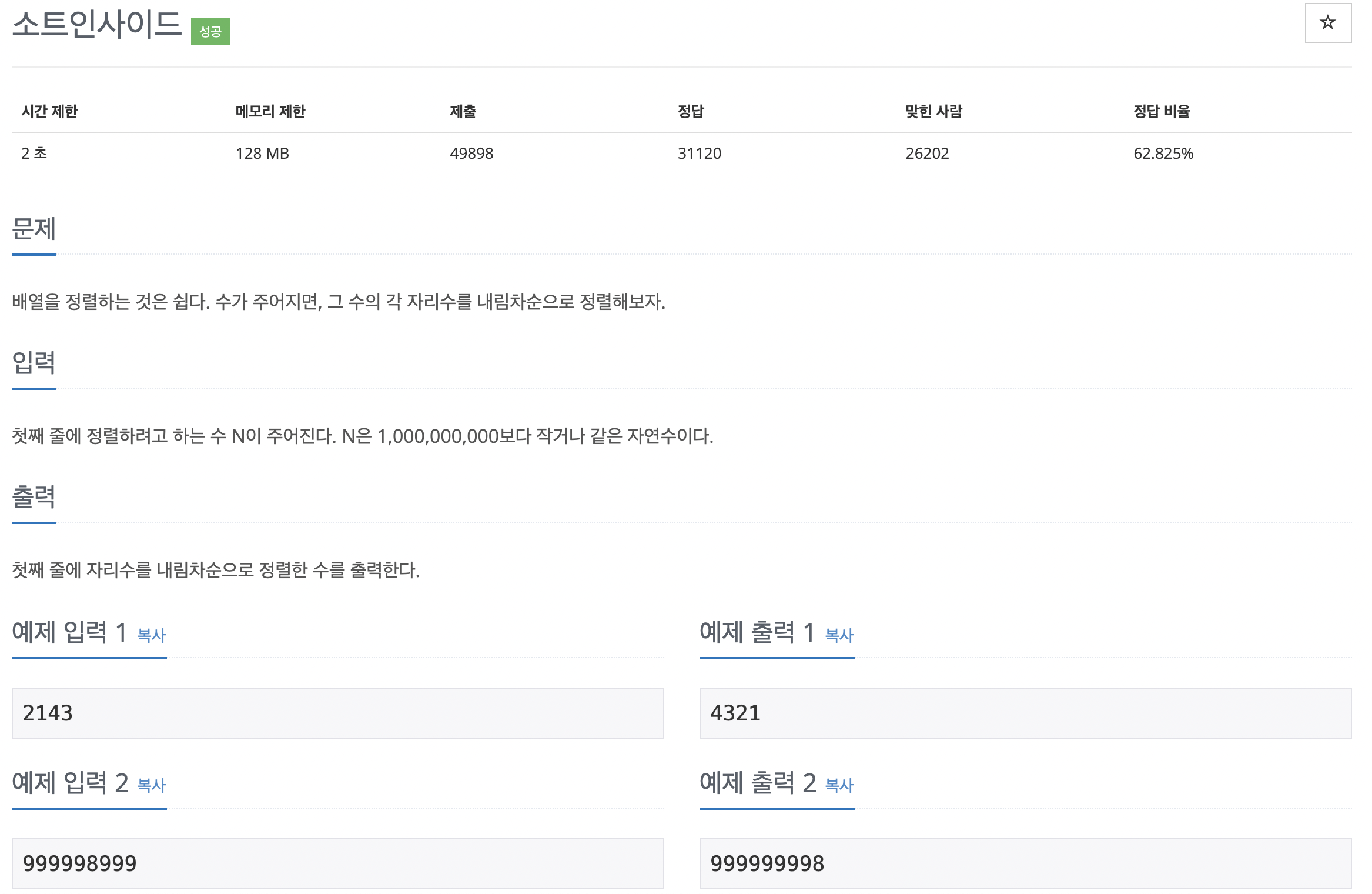1372x894 pixels.
Task: Click the 예제 출력 2 heading
Action: tap(757, 783)
